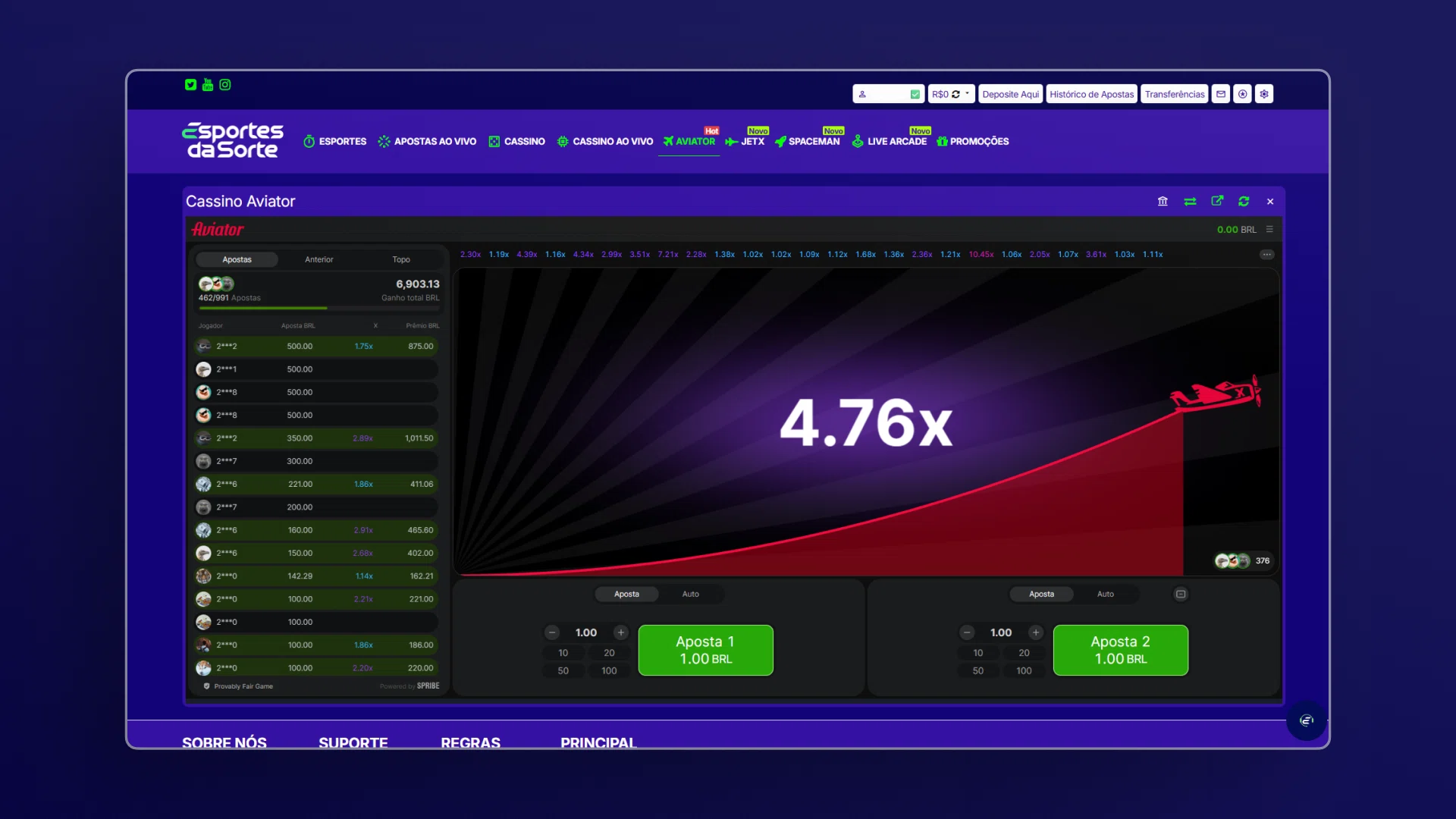This screenshot has height=819, width=1456.
Task: Place the Aposta 2 bet
Action: pyautogui.click(x=1120, y=650)
